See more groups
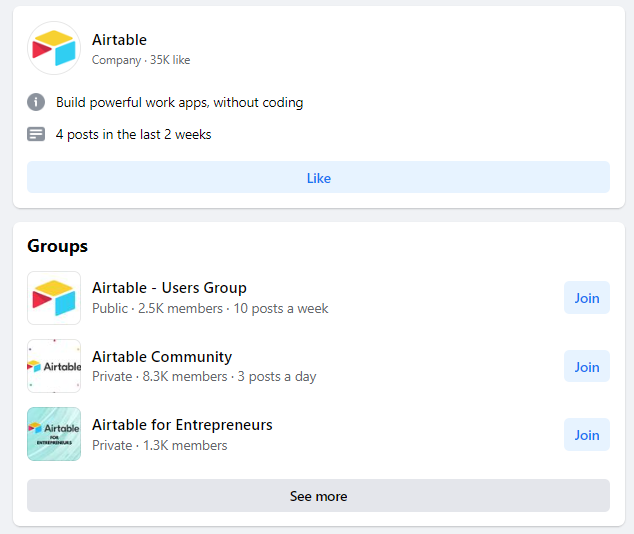 (x=318, y=496)
